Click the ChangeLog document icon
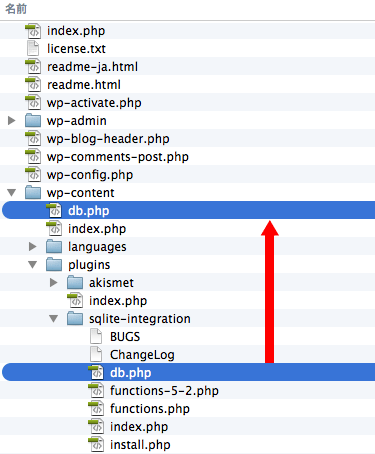 (96, 355)
